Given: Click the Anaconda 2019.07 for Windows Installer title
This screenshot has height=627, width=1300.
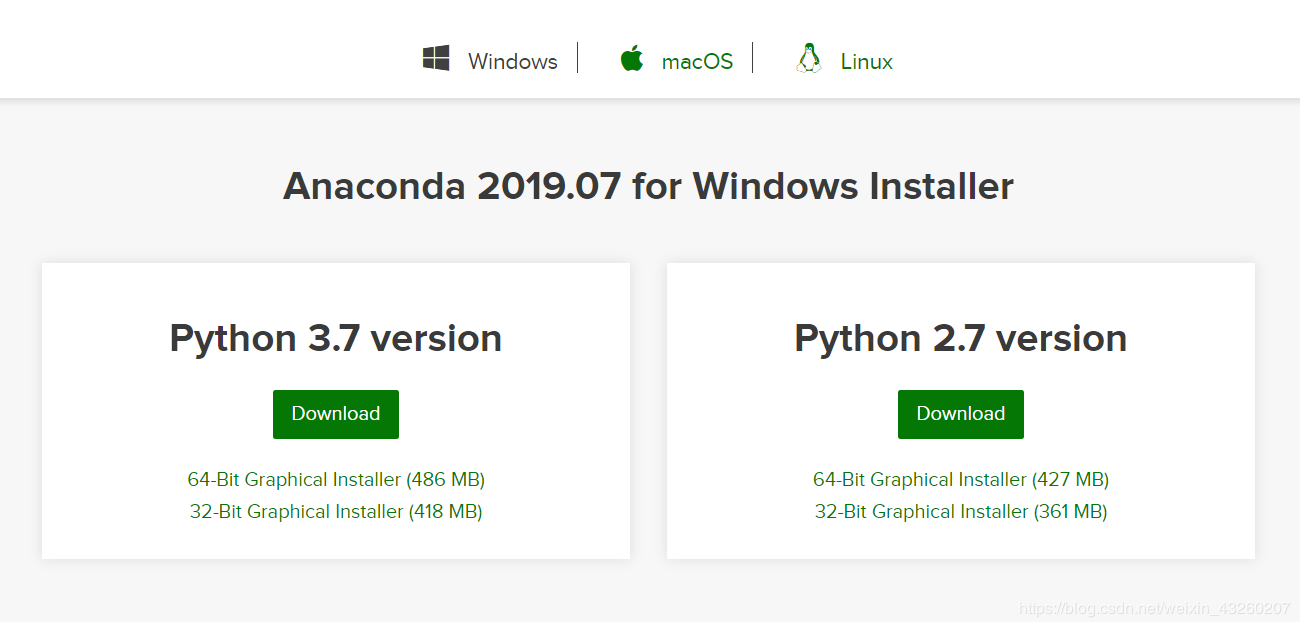Looking at the screenshot, I should pos(648,187).
